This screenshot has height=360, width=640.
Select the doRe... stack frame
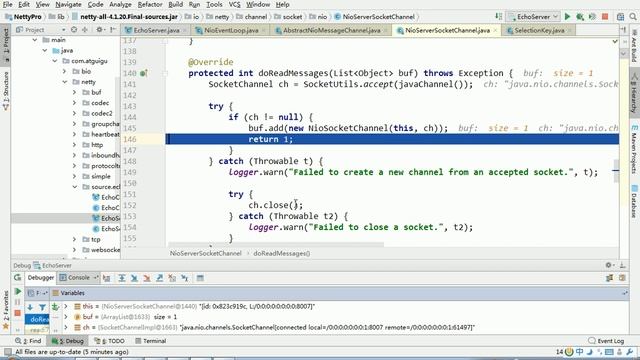tap(38, 319)
